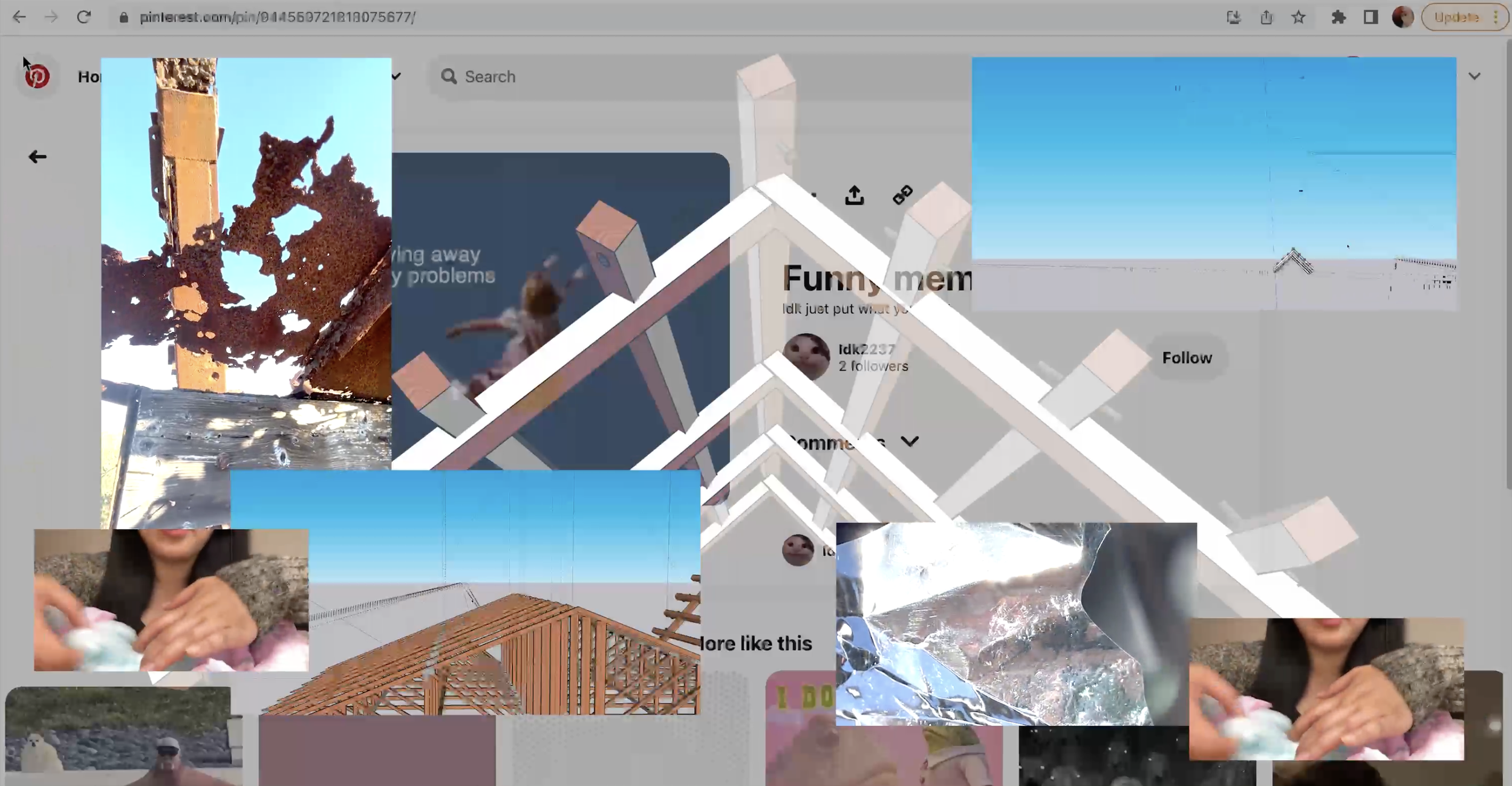
Task: Click the browser share page icon
Action: point(1266,17)
